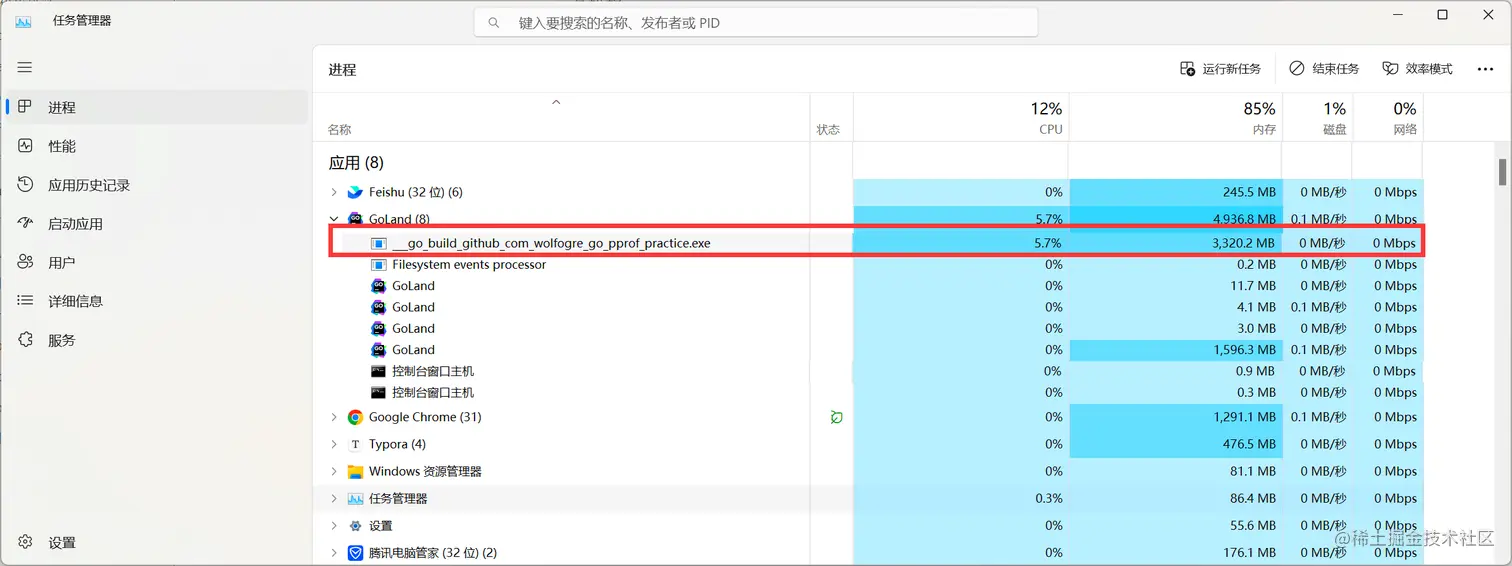Expand the 任务管理器 process row

(334, 498)
